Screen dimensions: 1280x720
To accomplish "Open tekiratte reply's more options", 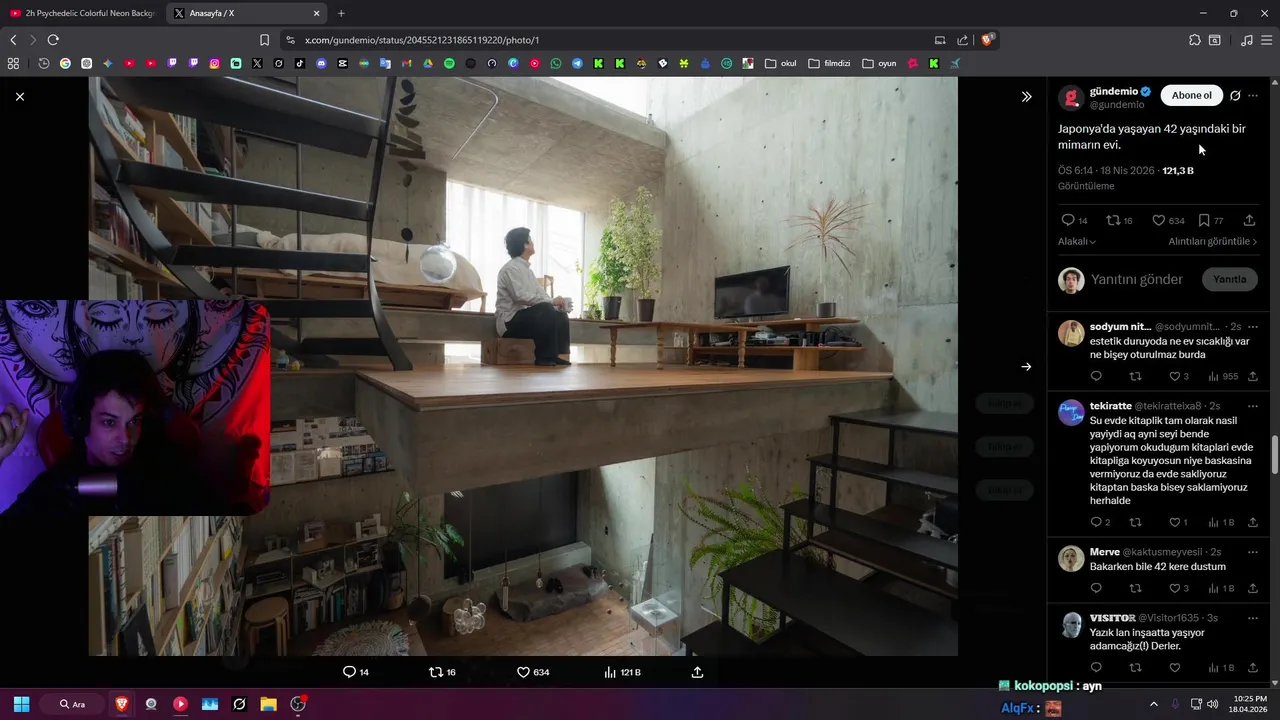I will [x=1253, y=406].
